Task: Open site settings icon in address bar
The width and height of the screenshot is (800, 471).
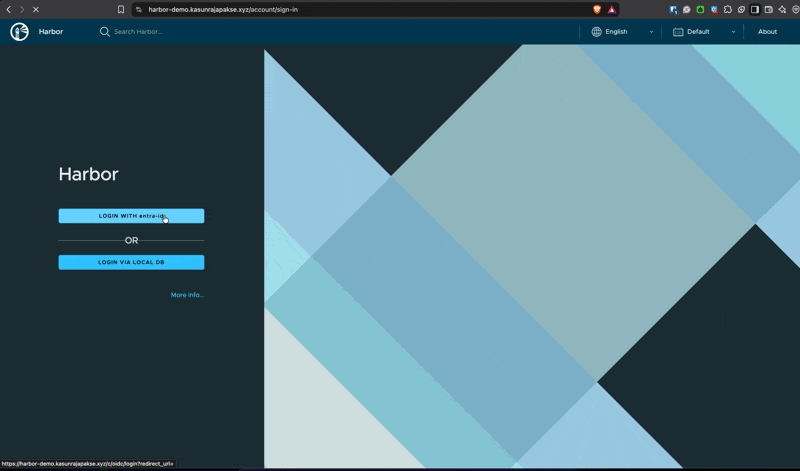Action: point(139,9)
